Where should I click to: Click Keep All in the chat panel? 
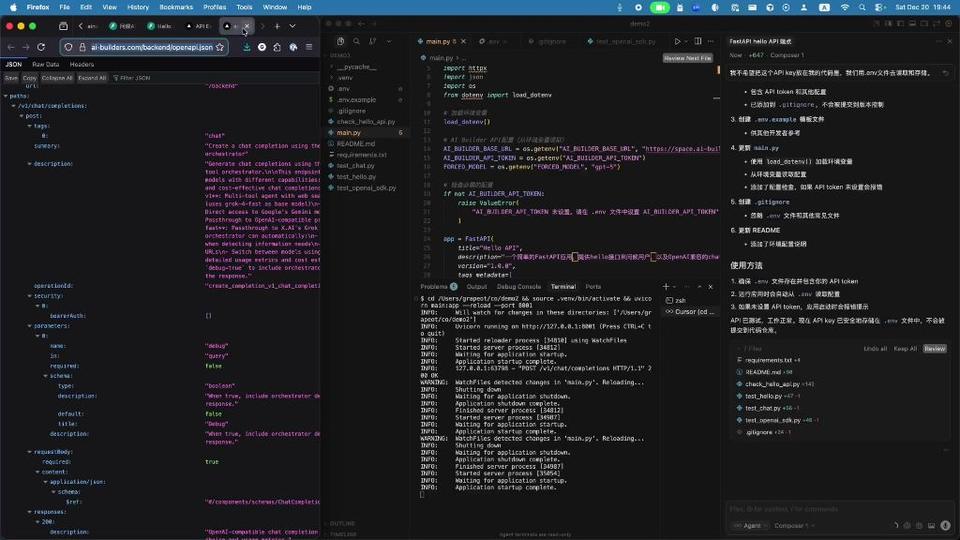[905, 348]
